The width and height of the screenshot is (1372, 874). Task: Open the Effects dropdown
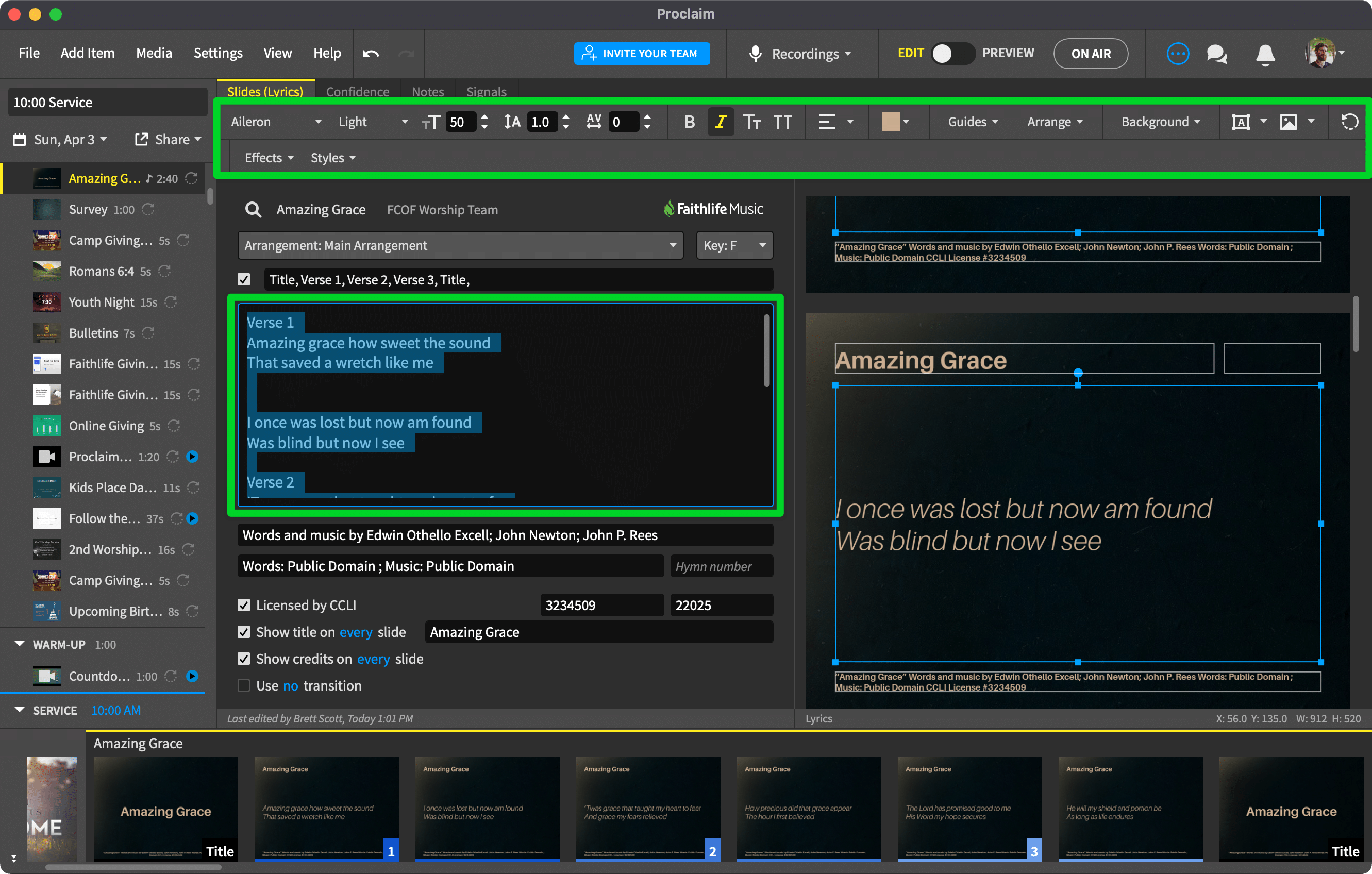tap(269, 158)
